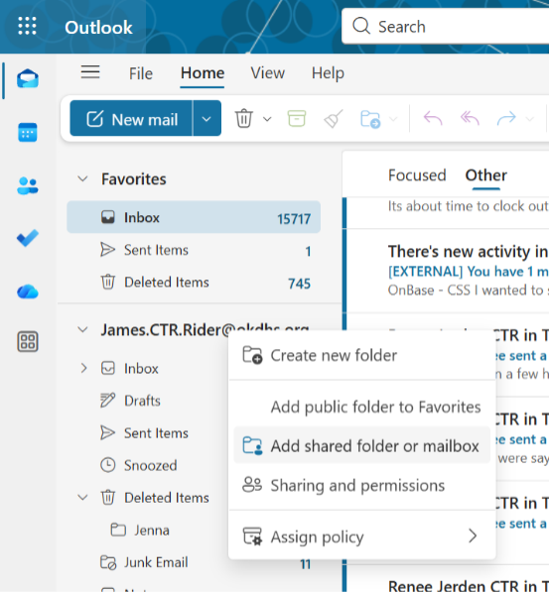Expand the account Inbox subfolders
550x595 pixels.
[84, 368]
